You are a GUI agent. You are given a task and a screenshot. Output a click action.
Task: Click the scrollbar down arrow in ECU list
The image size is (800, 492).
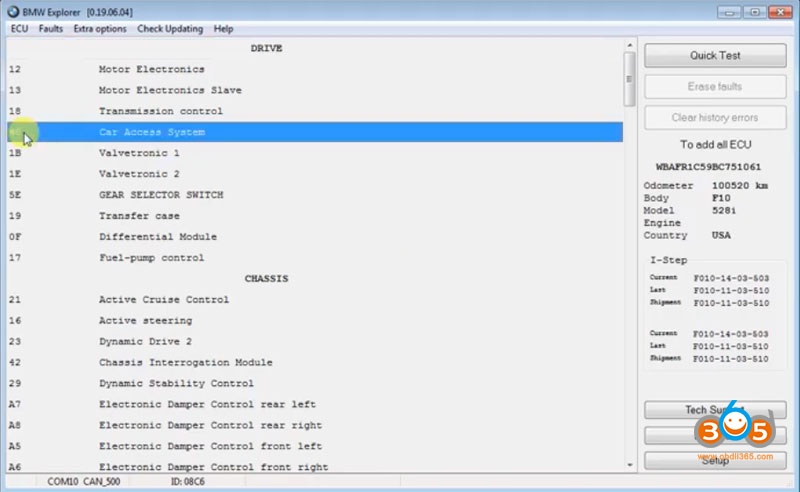coord(630,465)
